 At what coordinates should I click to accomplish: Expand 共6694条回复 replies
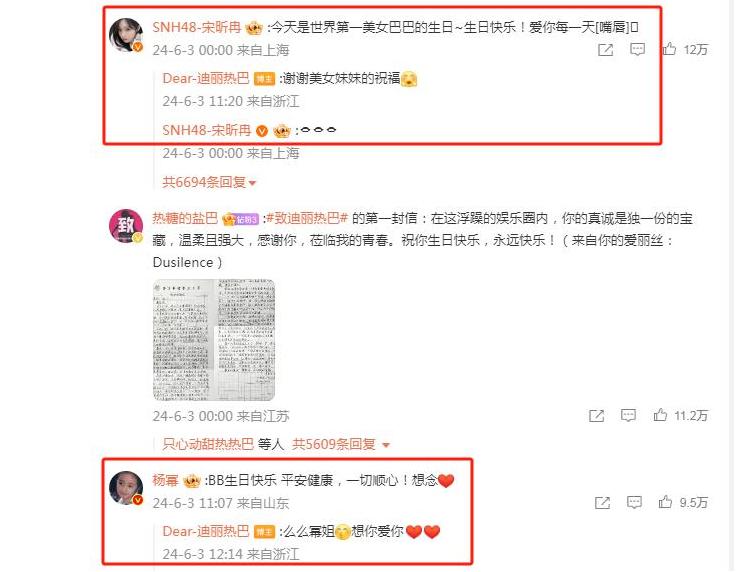209,182
